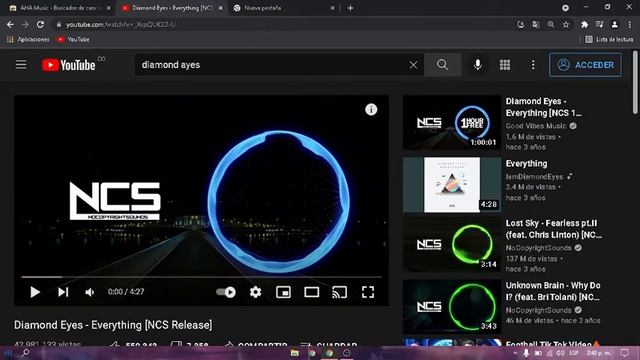This screenshot has width=640, height=360.
Task: Open YouTube apps grid
Action: click(x=505, y=65)
